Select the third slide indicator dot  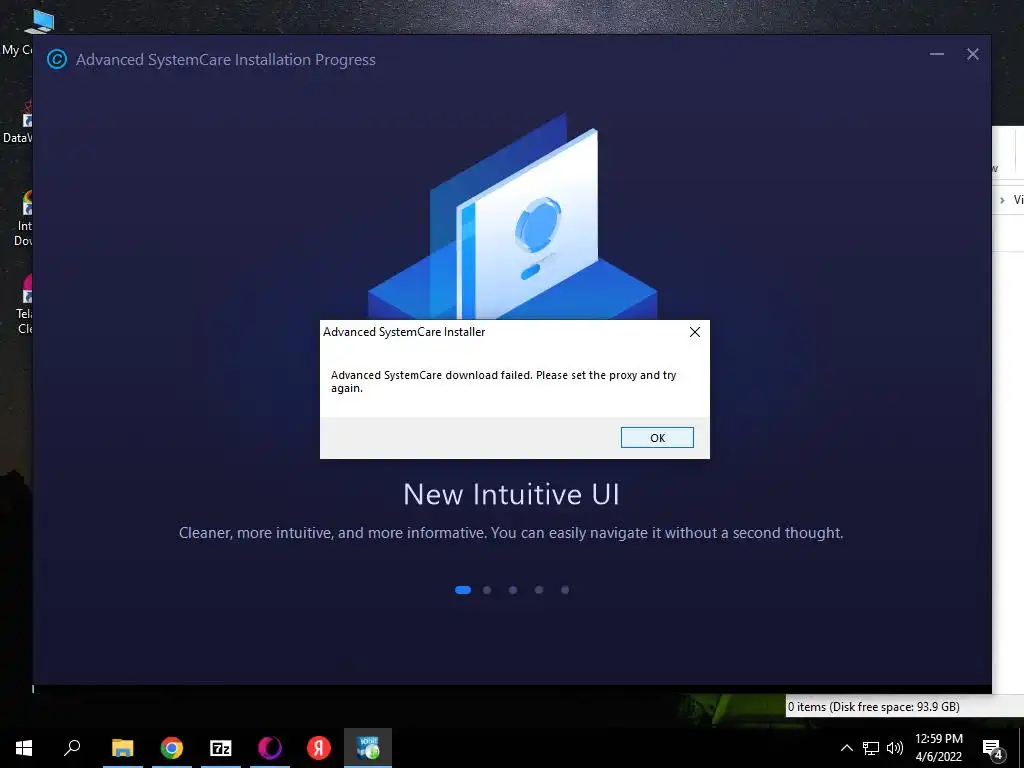coord(513,590)
